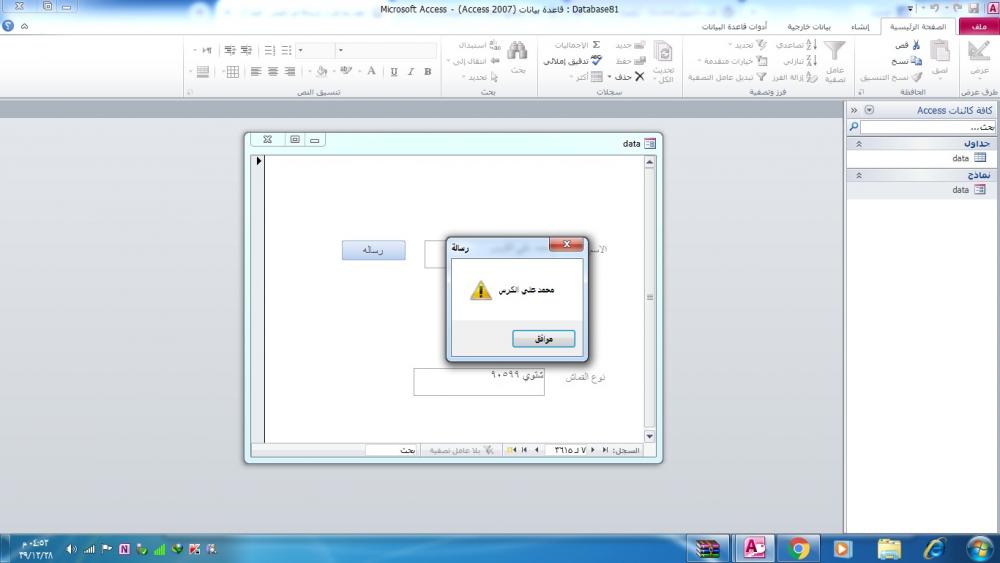Image resolution: width=1000 pixels, height=563 pixels.
Task: Sort descending with تنازلي icon
Action: click(x=811, y=61)
